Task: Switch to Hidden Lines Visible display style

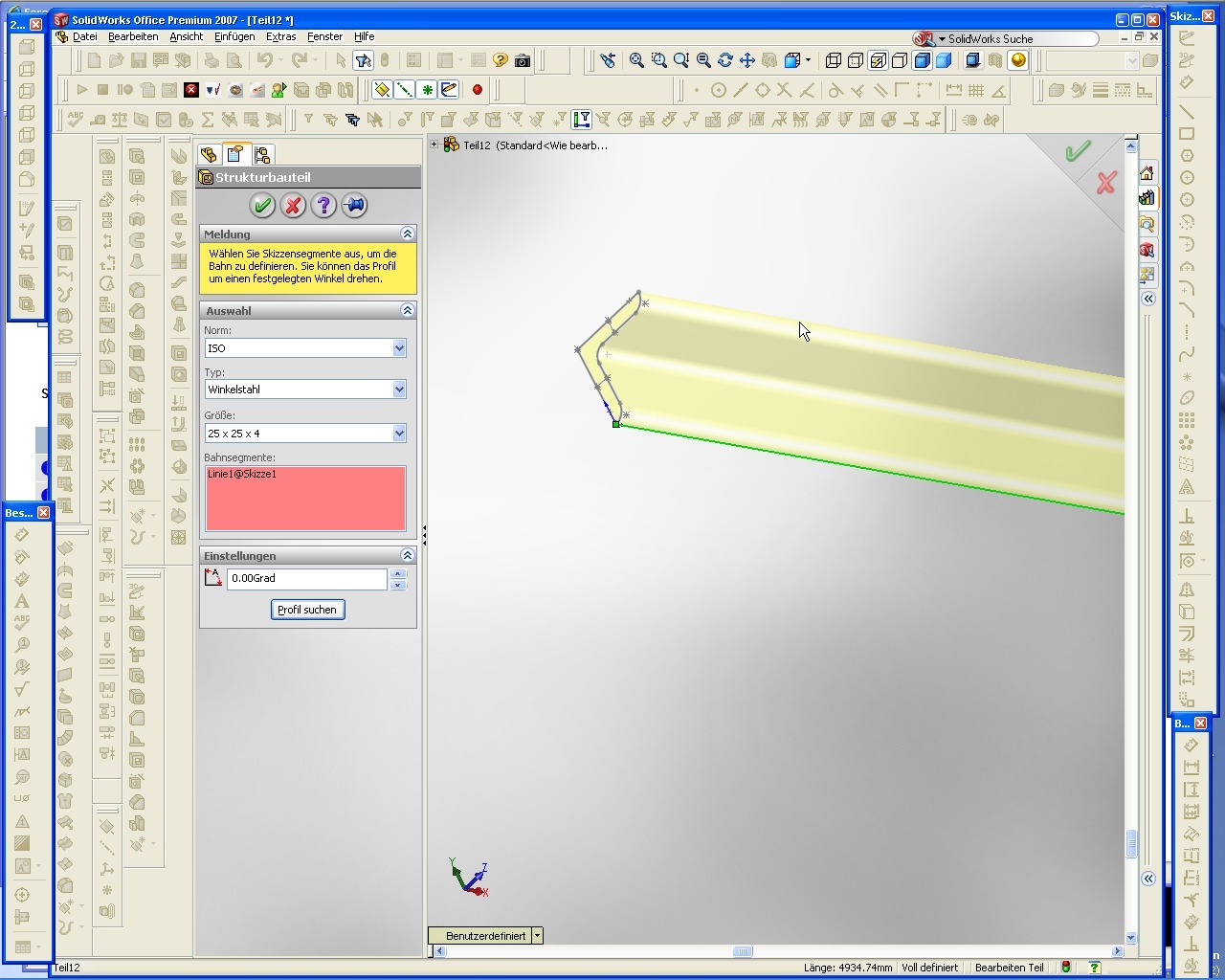Action: click(856, 60)
